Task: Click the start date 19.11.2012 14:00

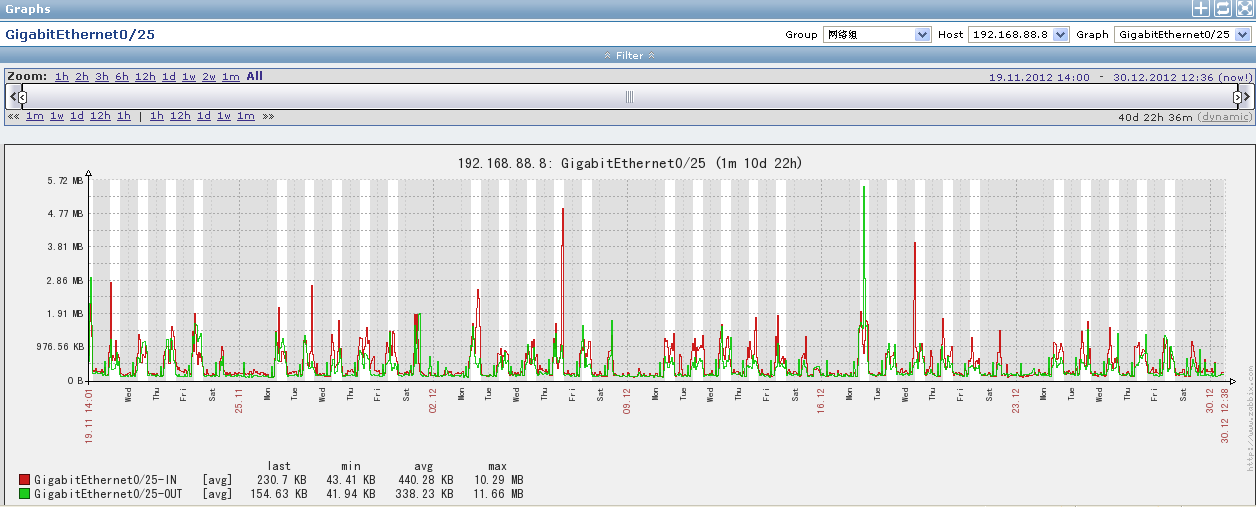Action: 1039,77
